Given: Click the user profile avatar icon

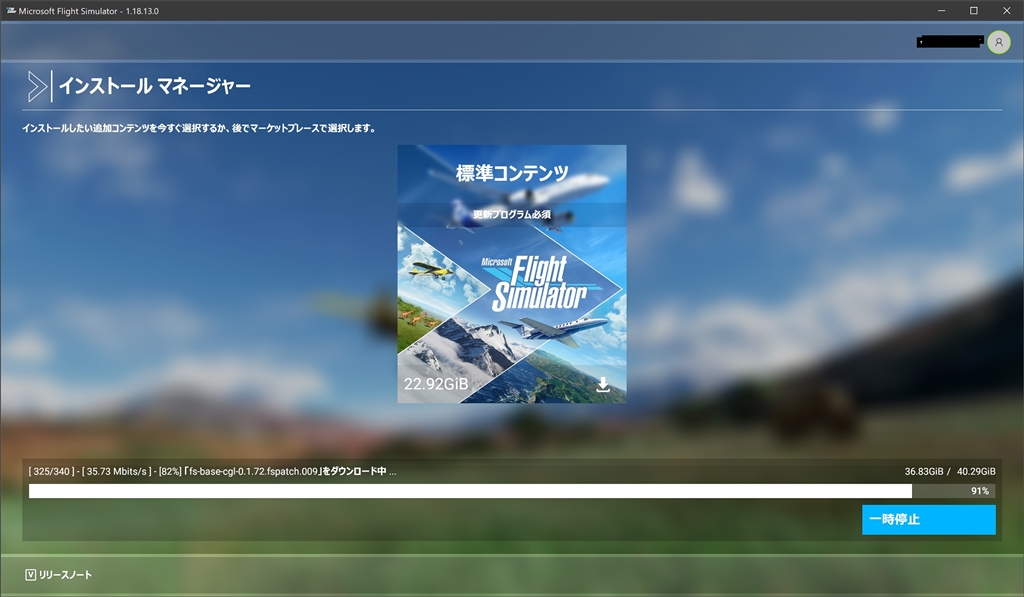Looking at the screenshot, I should click(x=999, y=42).
